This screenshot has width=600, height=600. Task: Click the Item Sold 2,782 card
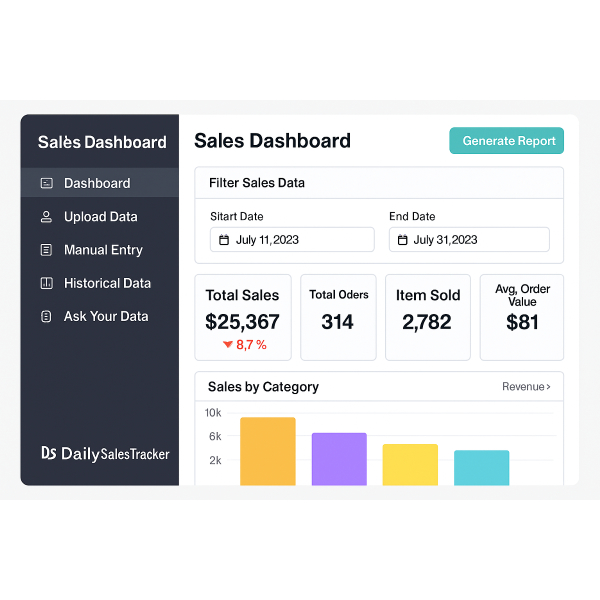click(x=428, y=317)
